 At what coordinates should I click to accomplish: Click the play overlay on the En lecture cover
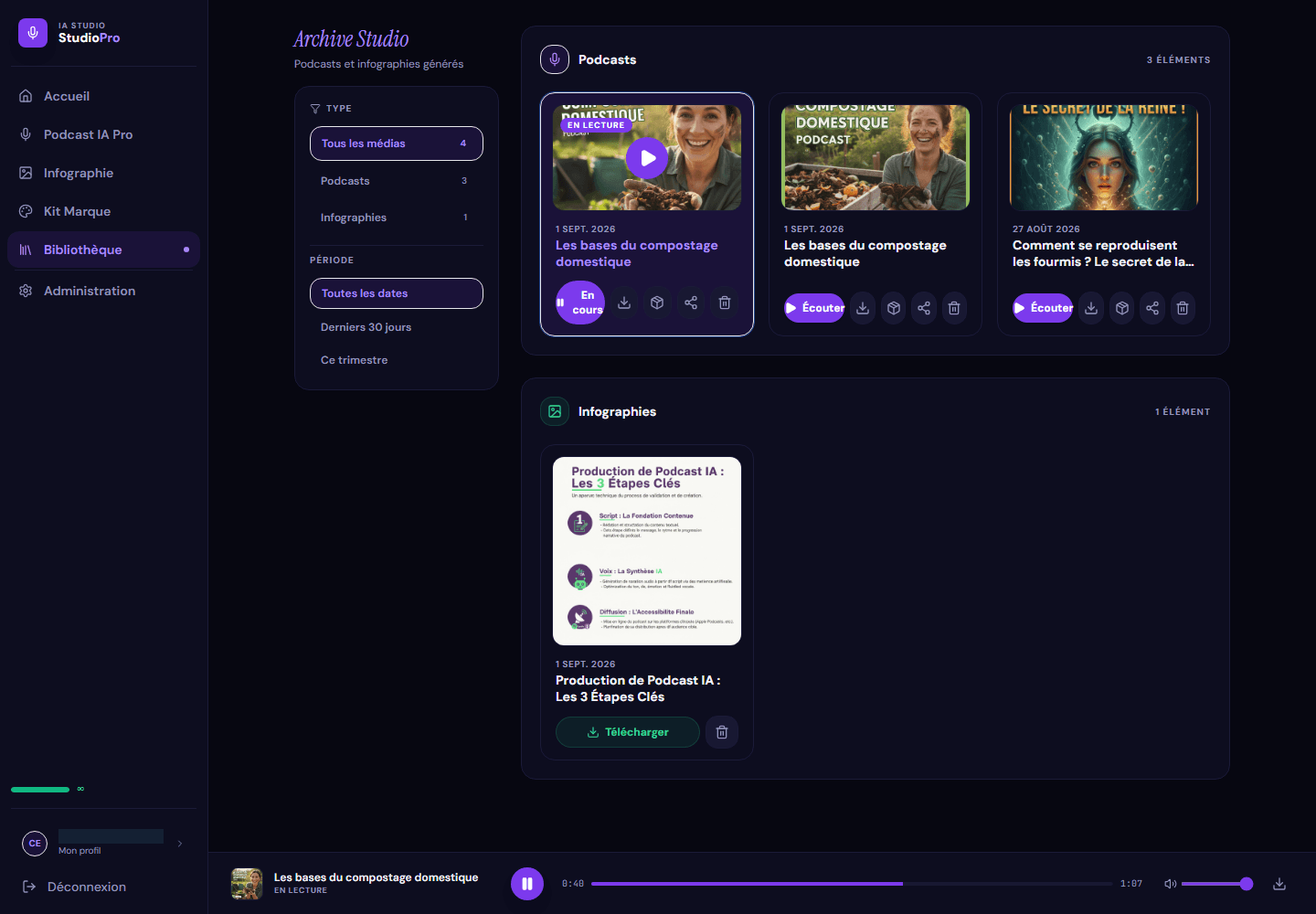point(647,158)
